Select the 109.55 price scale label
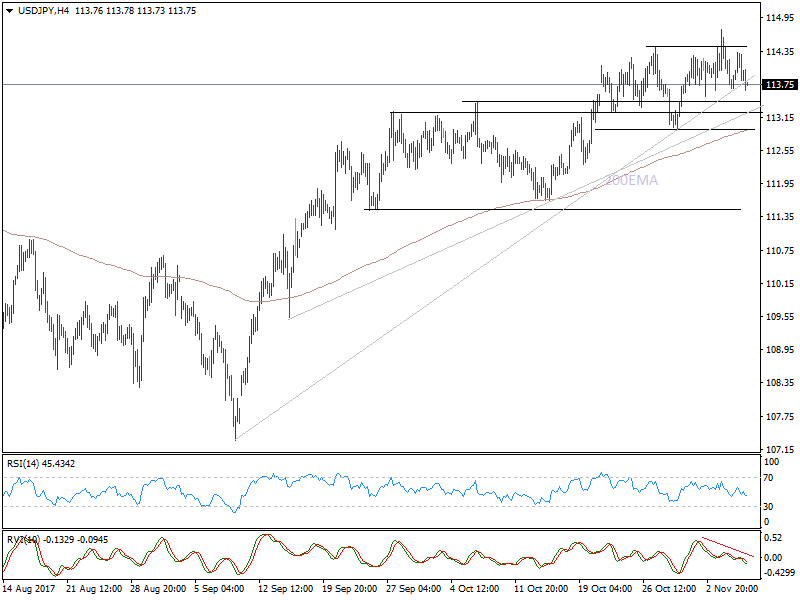Viewport: 800px width, 600px height. pyautogui.click(x=780, y=317)
